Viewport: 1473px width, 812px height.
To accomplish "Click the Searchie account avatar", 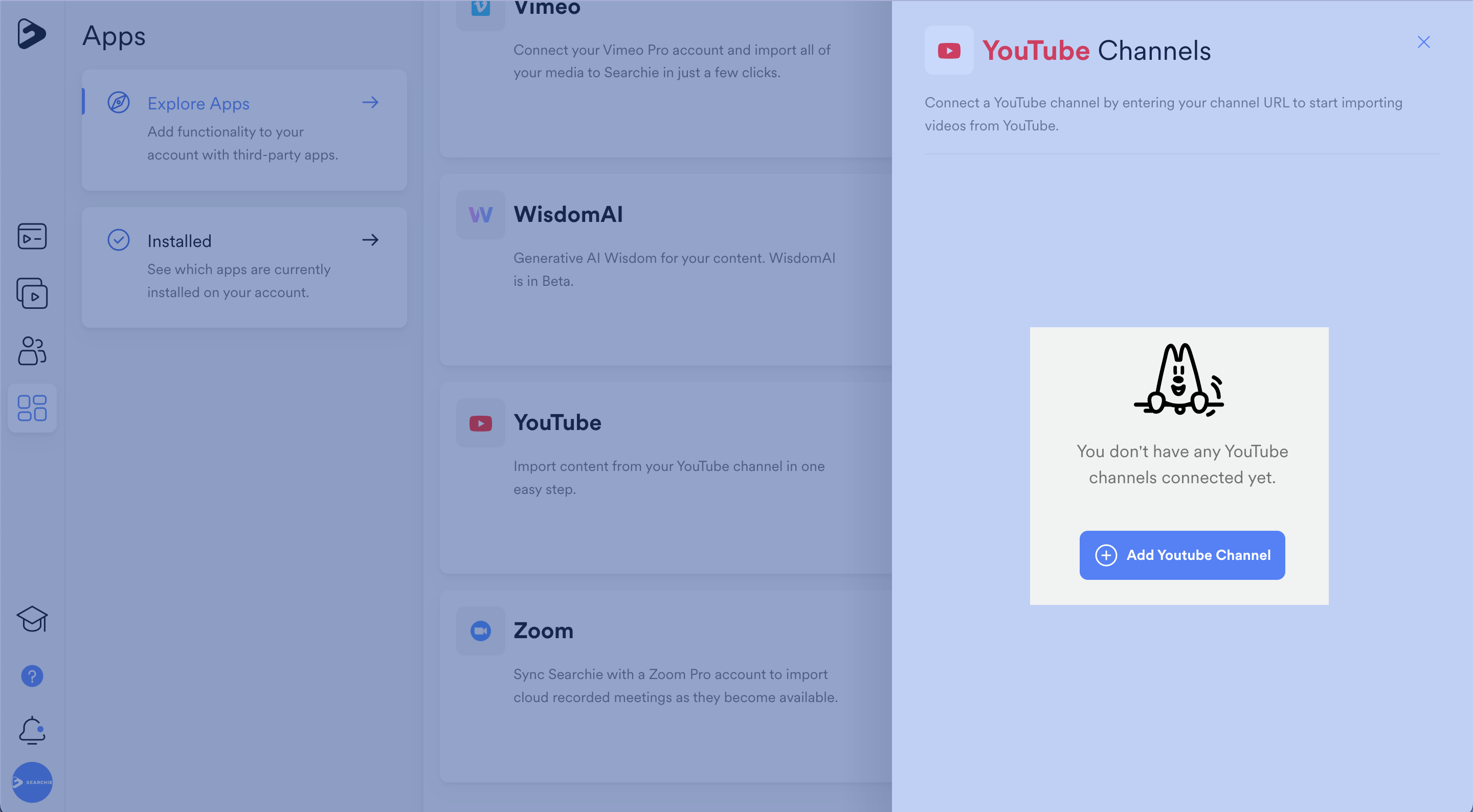I will 32,782.
